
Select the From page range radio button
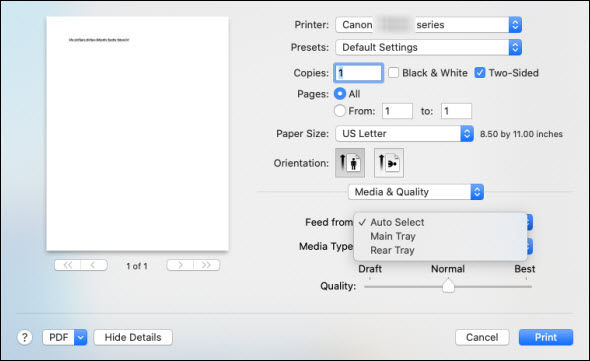tap(340, 111)
